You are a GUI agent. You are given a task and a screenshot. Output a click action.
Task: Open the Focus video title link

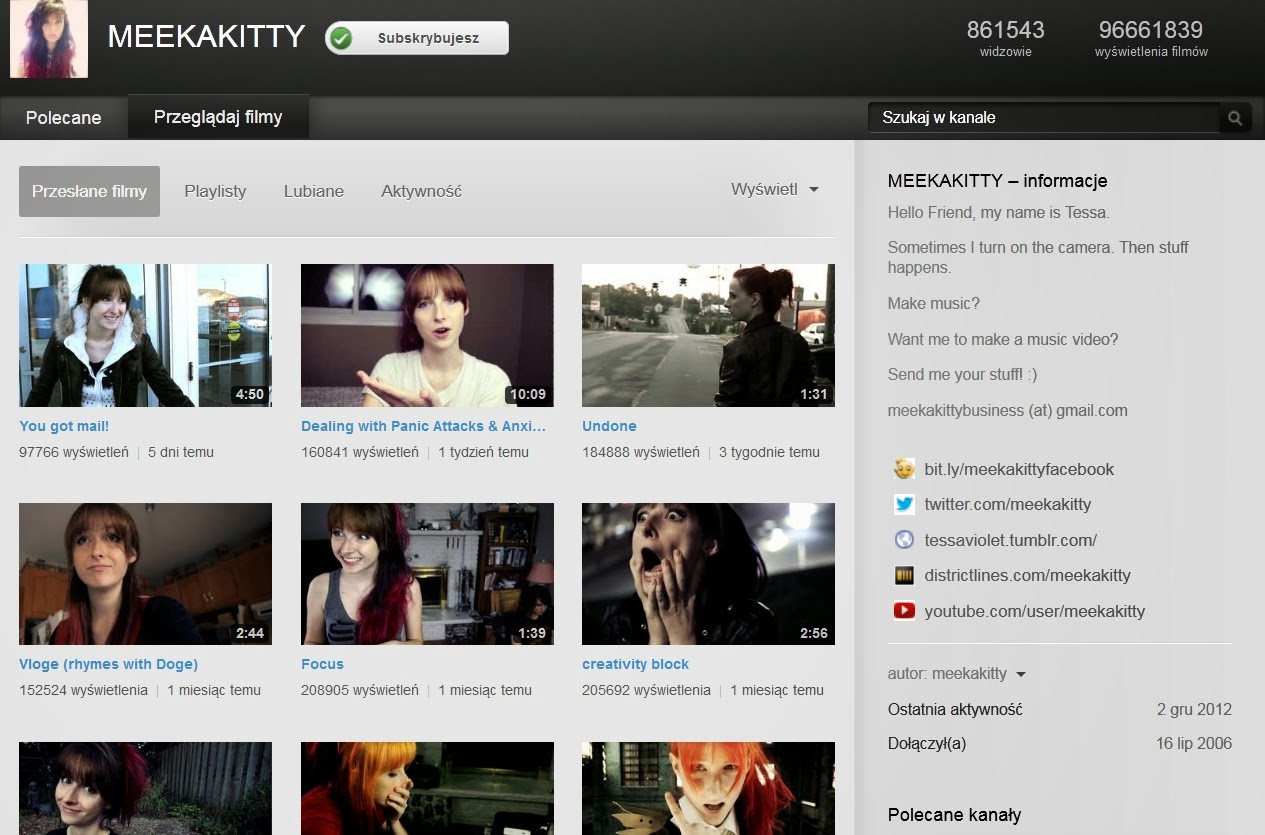tap(322, 664)
